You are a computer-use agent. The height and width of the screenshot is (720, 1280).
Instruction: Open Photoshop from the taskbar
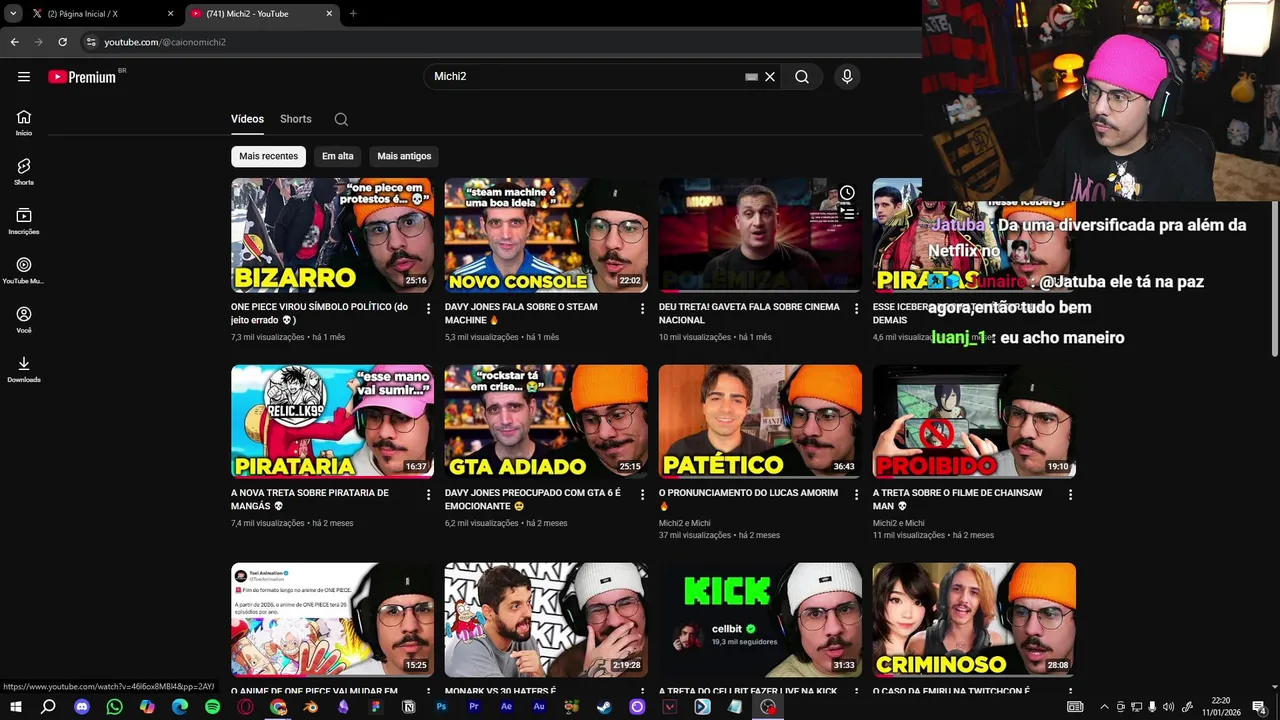click(x=441, y=707)
